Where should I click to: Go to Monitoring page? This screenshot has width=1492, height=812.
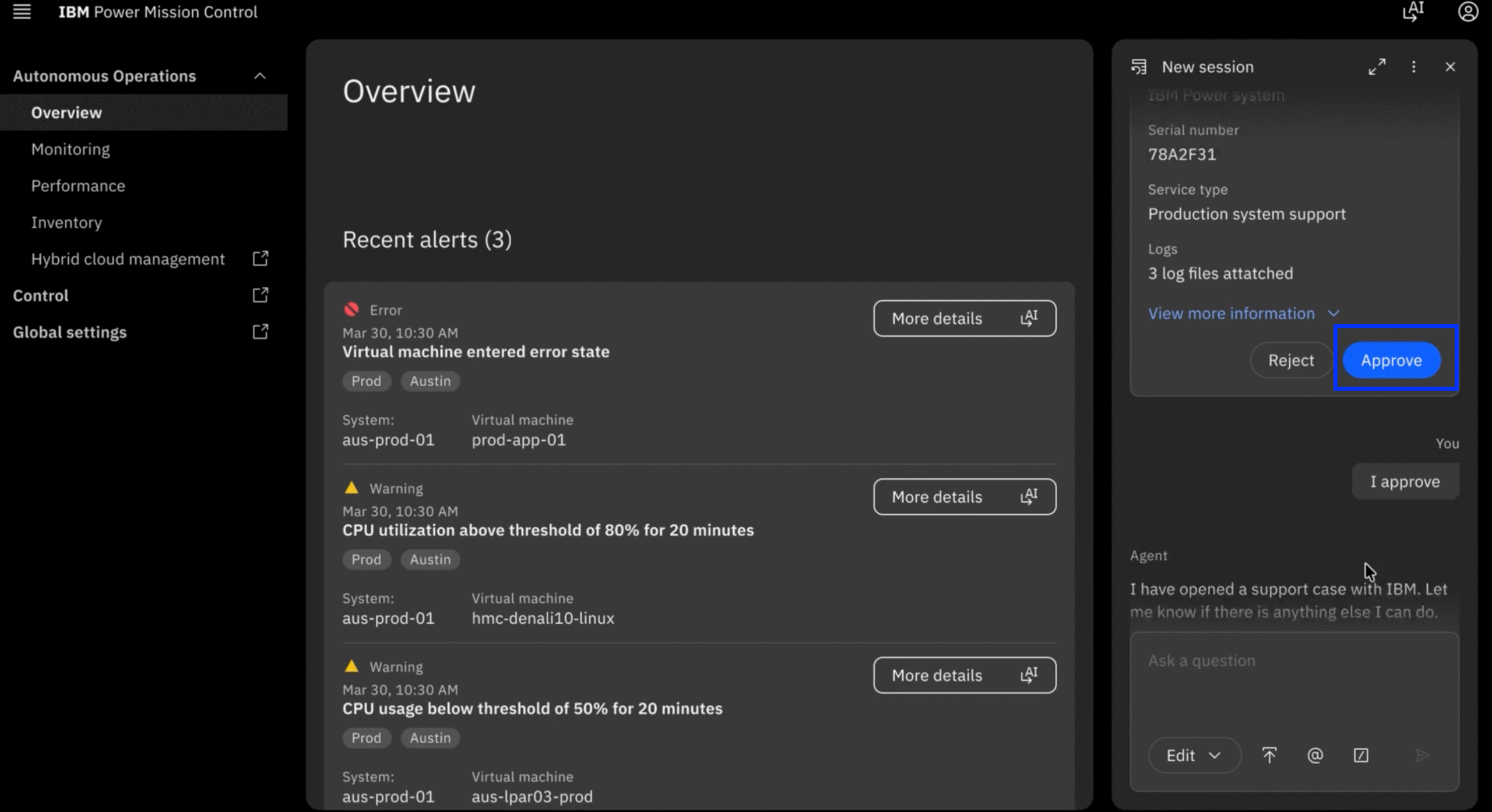[71, 149]
